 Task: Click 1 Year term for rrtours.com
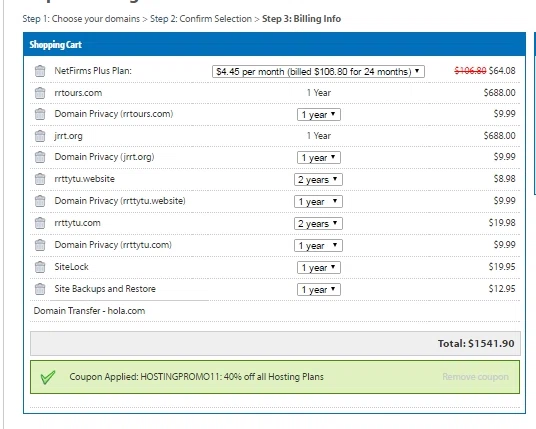(319, 93)
